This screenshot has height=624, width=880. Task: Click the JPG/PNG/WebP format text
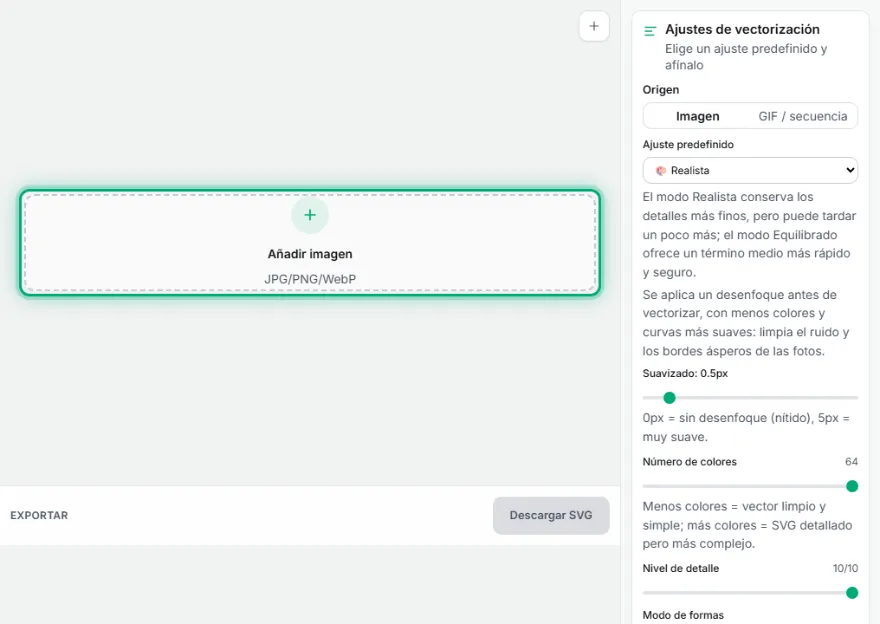pyautogui.click(x=310, y=279)
